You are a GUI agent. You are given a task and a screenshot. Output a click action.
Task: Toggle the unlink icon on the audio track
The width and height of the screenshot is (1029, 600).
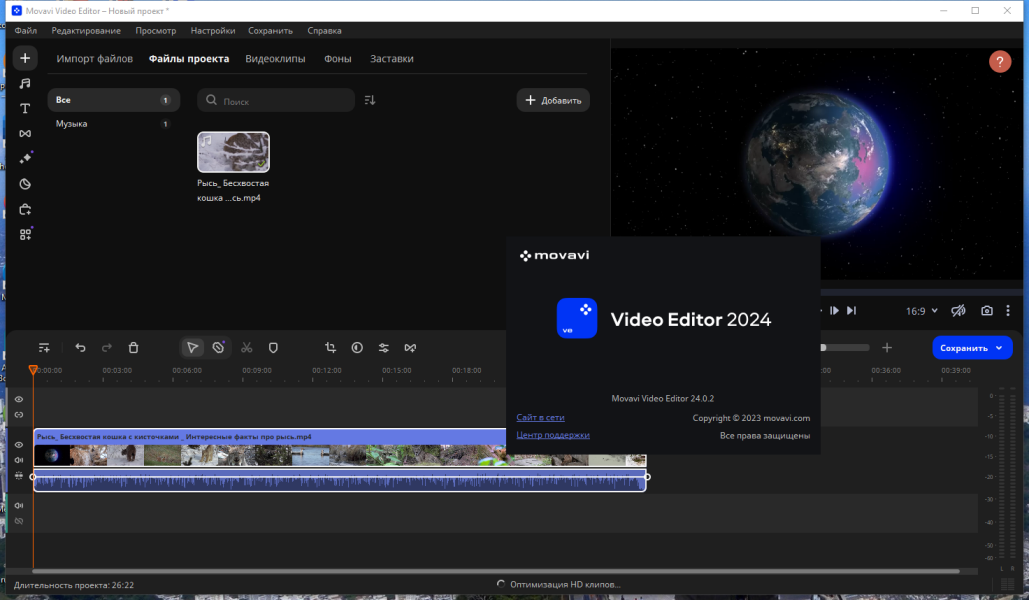18,521
